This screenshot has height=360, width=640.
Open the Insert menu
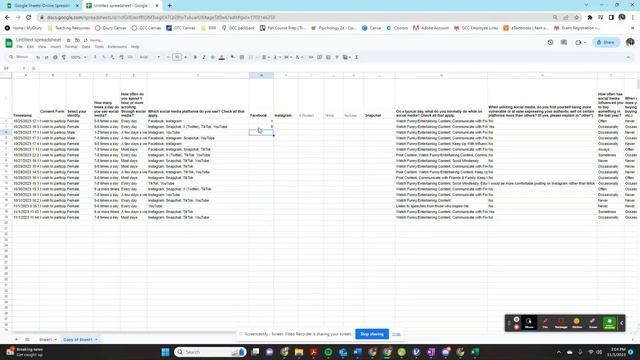click(56, 47)
